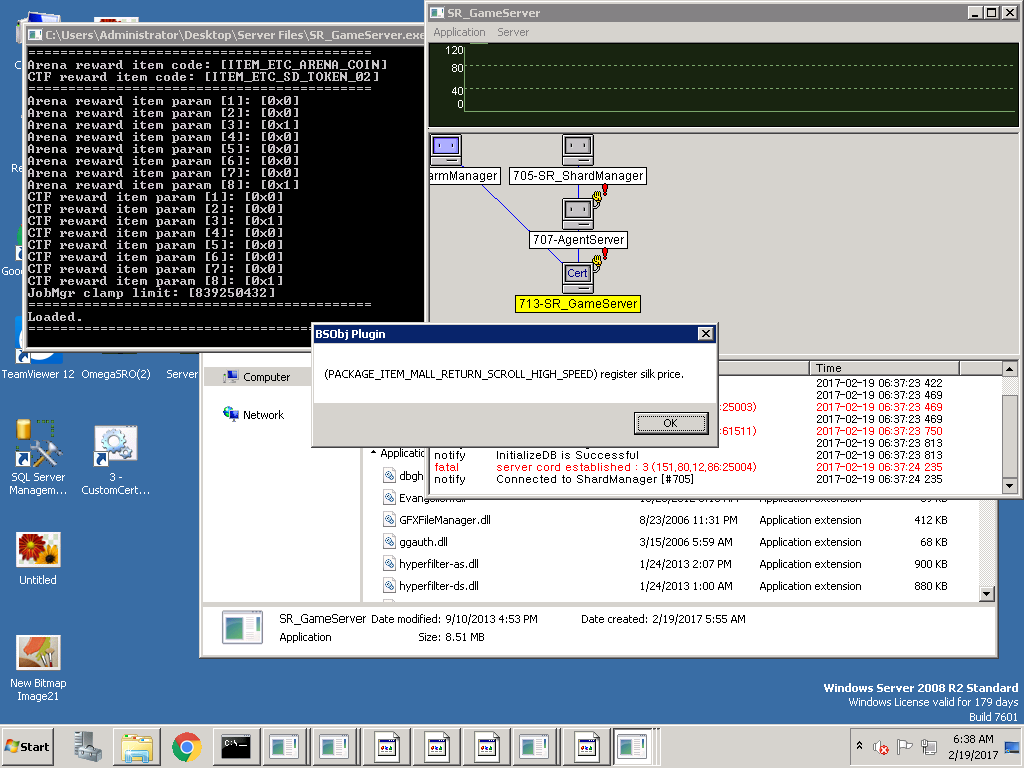This screenshot has width=1024, height=768.
Task: Select the SQL Server Management Studio desktop shortcut
Action: [x=38, y=458]
